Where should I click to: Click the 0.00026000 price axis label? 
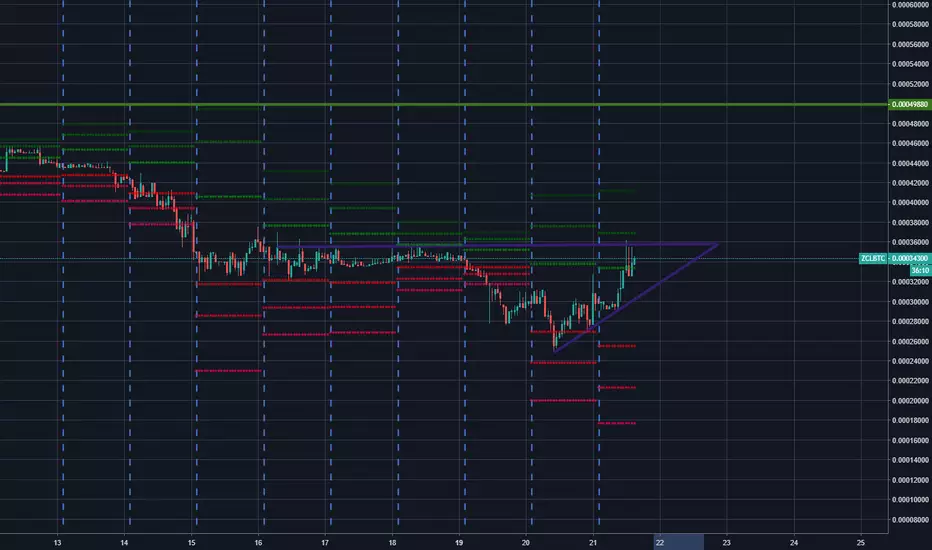coord(909,341)
